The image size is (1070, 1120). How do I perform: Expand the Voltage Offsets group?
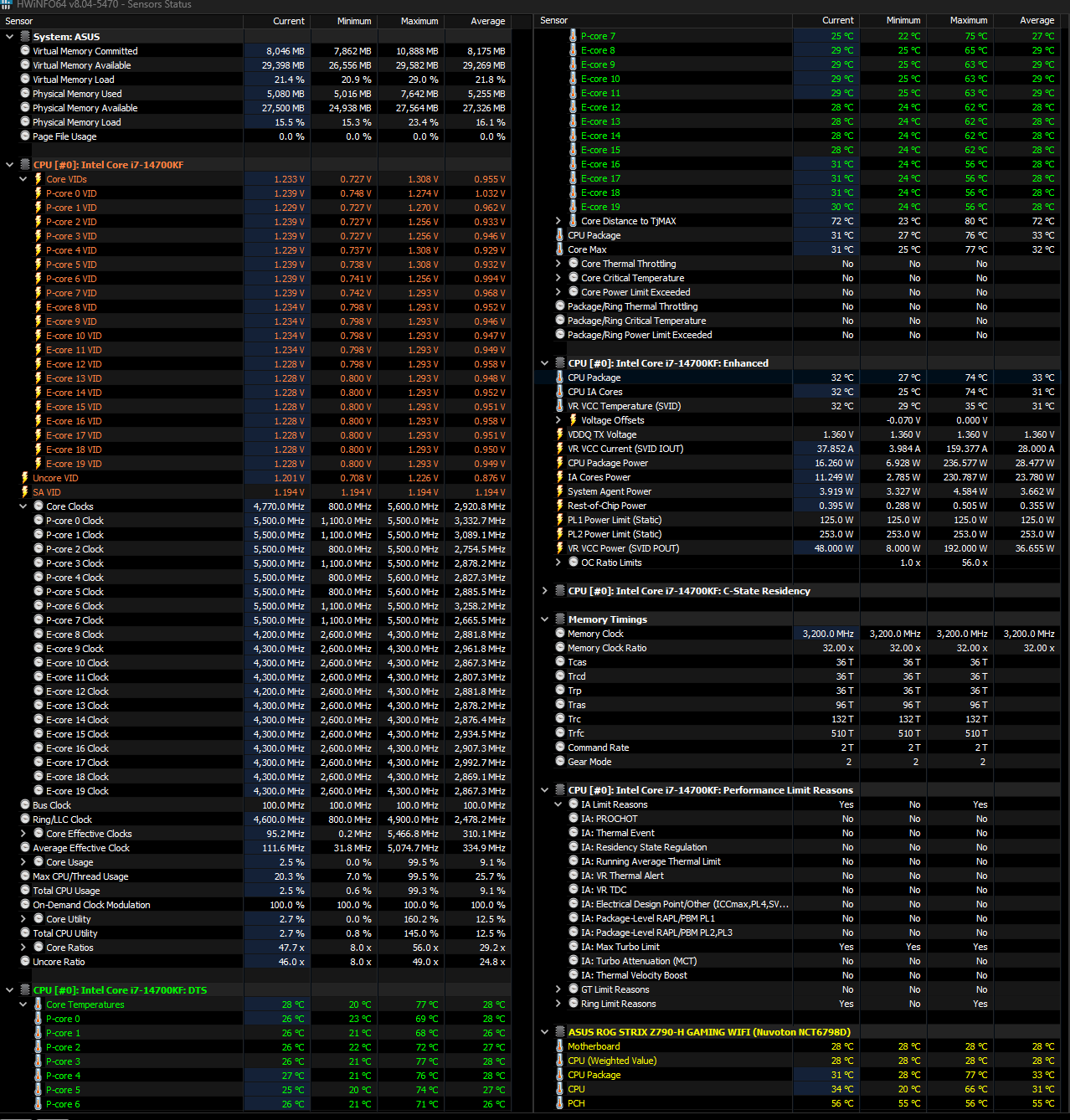click(558, 420)
